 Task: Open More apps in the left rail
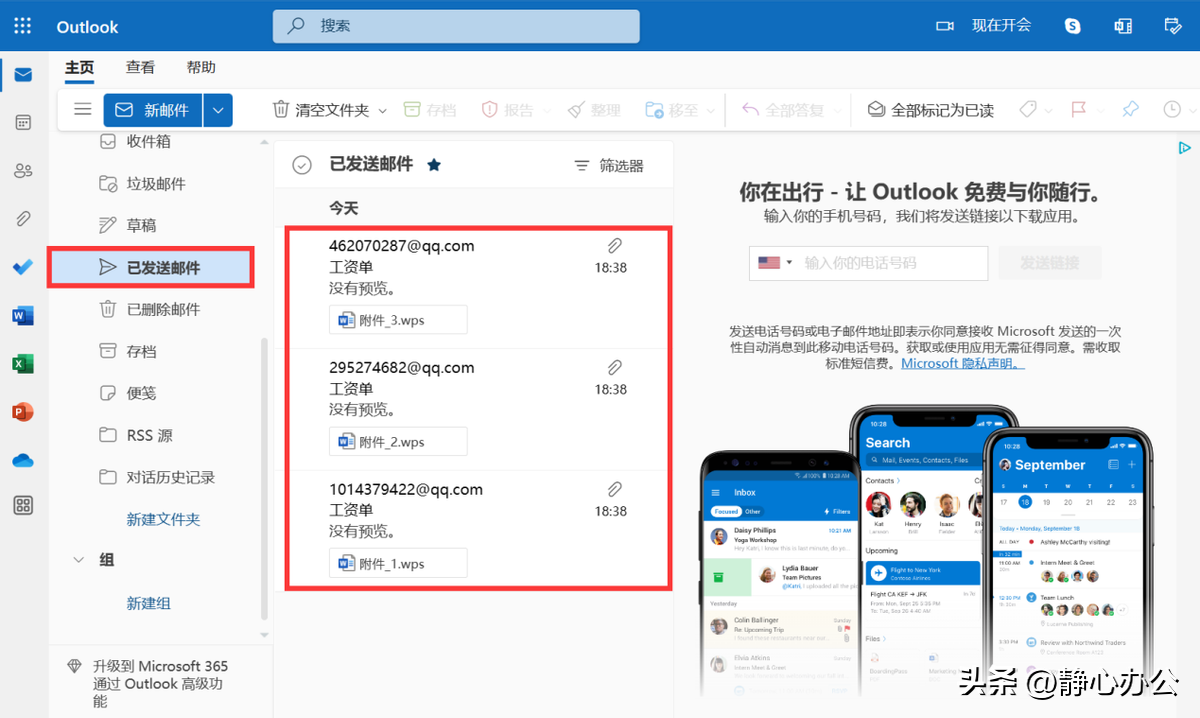tap(23, 506)
